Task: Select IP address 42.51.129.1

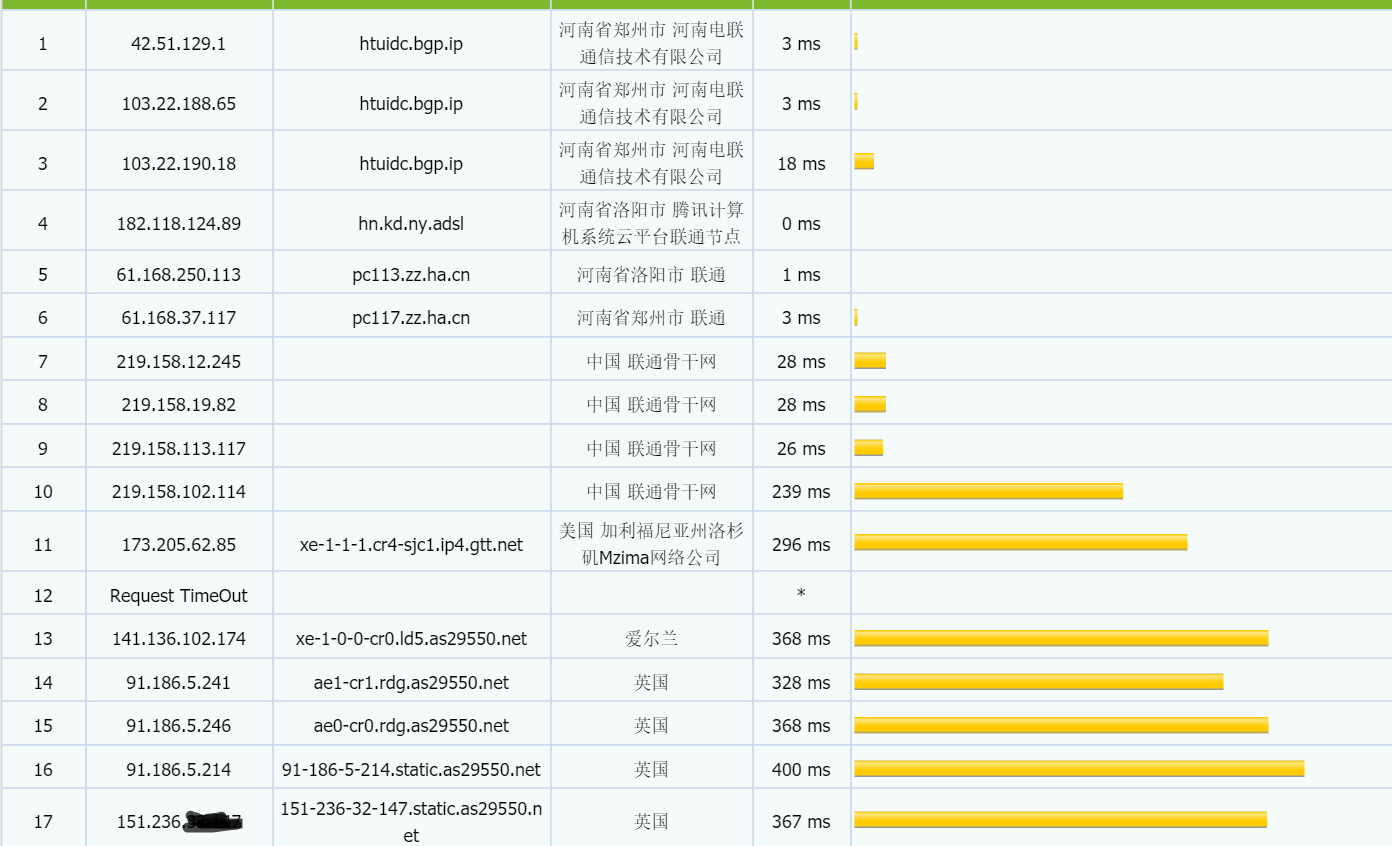Action: [178, 44]
